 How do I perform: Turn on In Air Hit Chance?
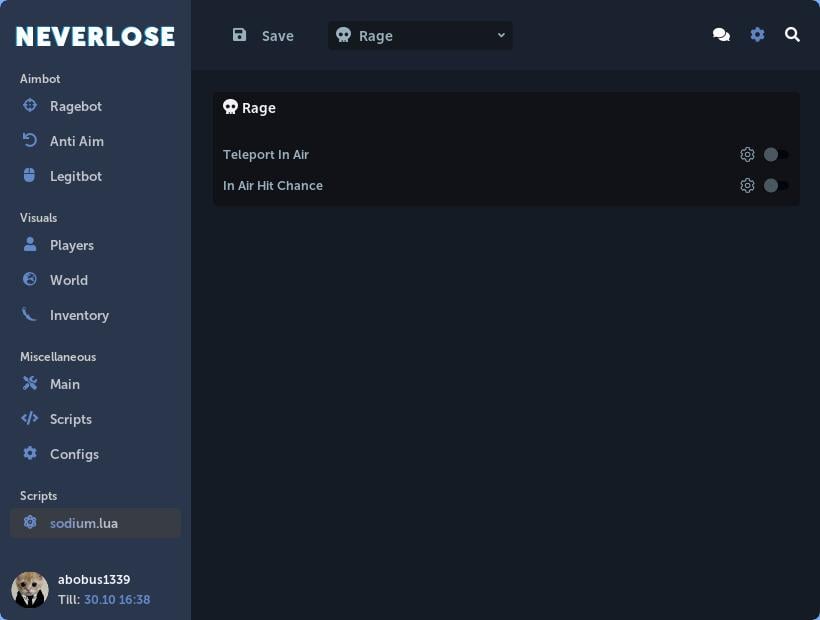(776, 185)
